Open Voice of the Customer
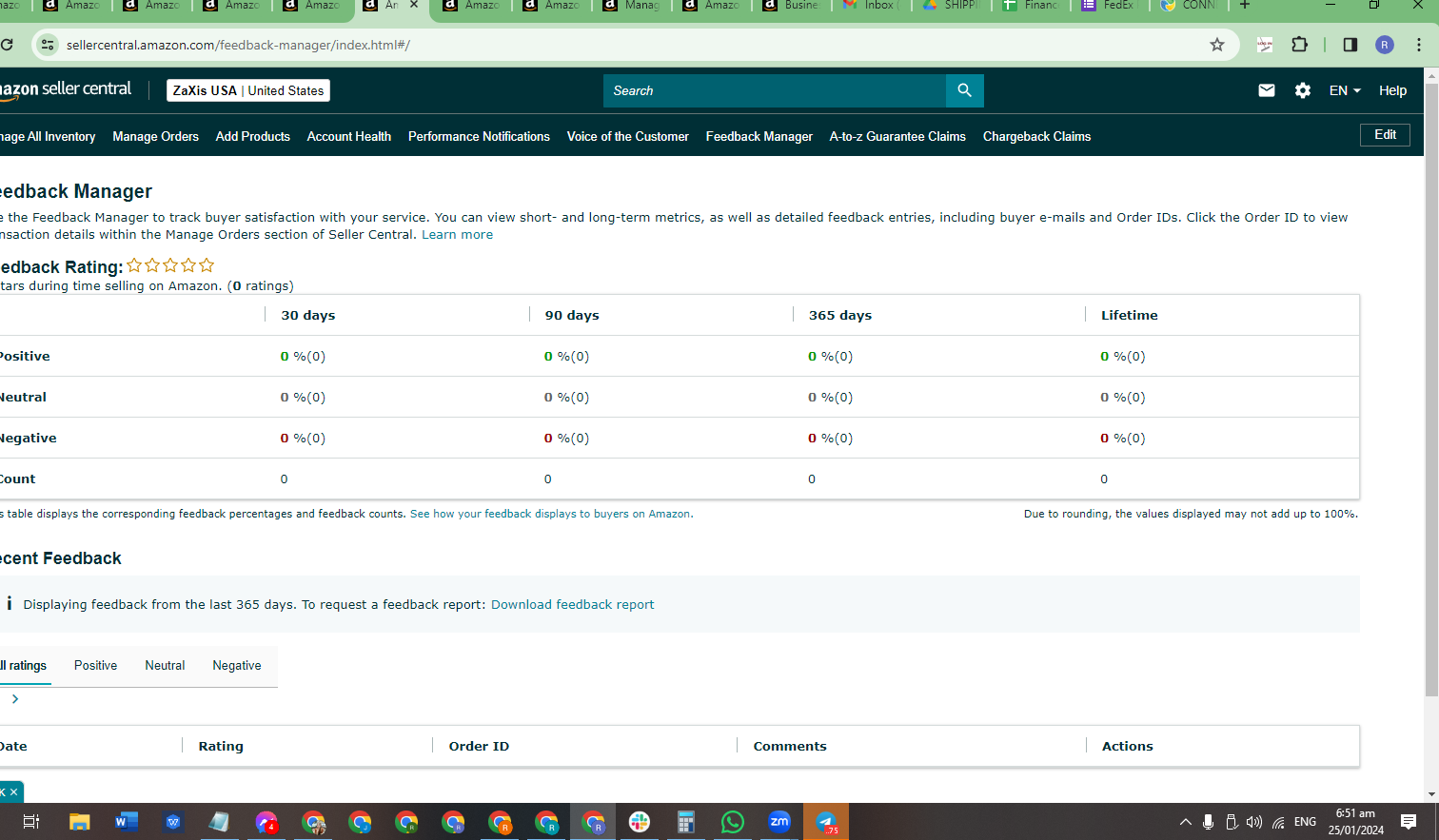The width and height of the screenshot is (1439, 840). point(628,136)
